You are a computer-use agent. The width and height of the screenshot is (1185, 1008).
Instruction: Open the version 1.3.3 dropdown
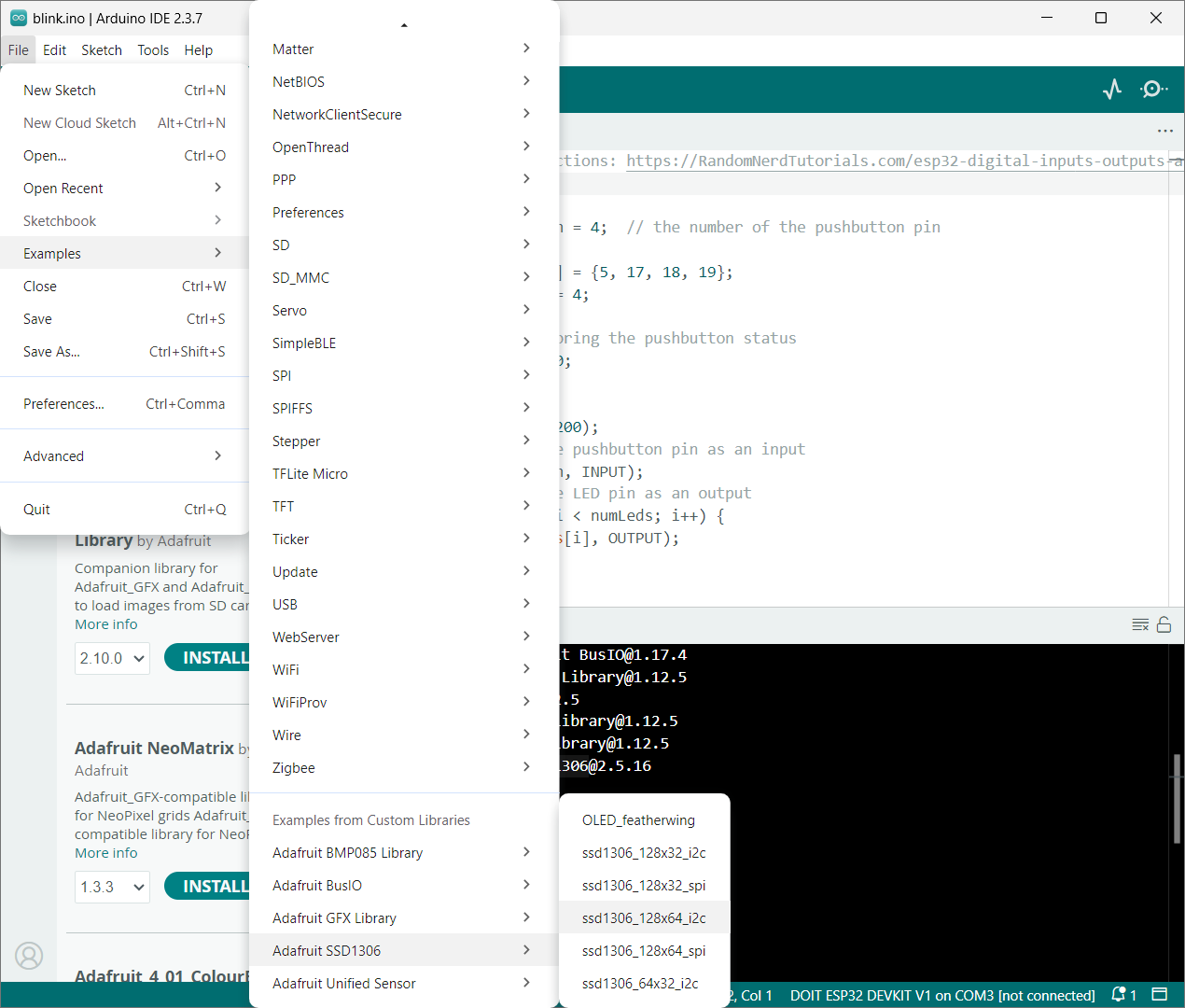click(112, 887)
